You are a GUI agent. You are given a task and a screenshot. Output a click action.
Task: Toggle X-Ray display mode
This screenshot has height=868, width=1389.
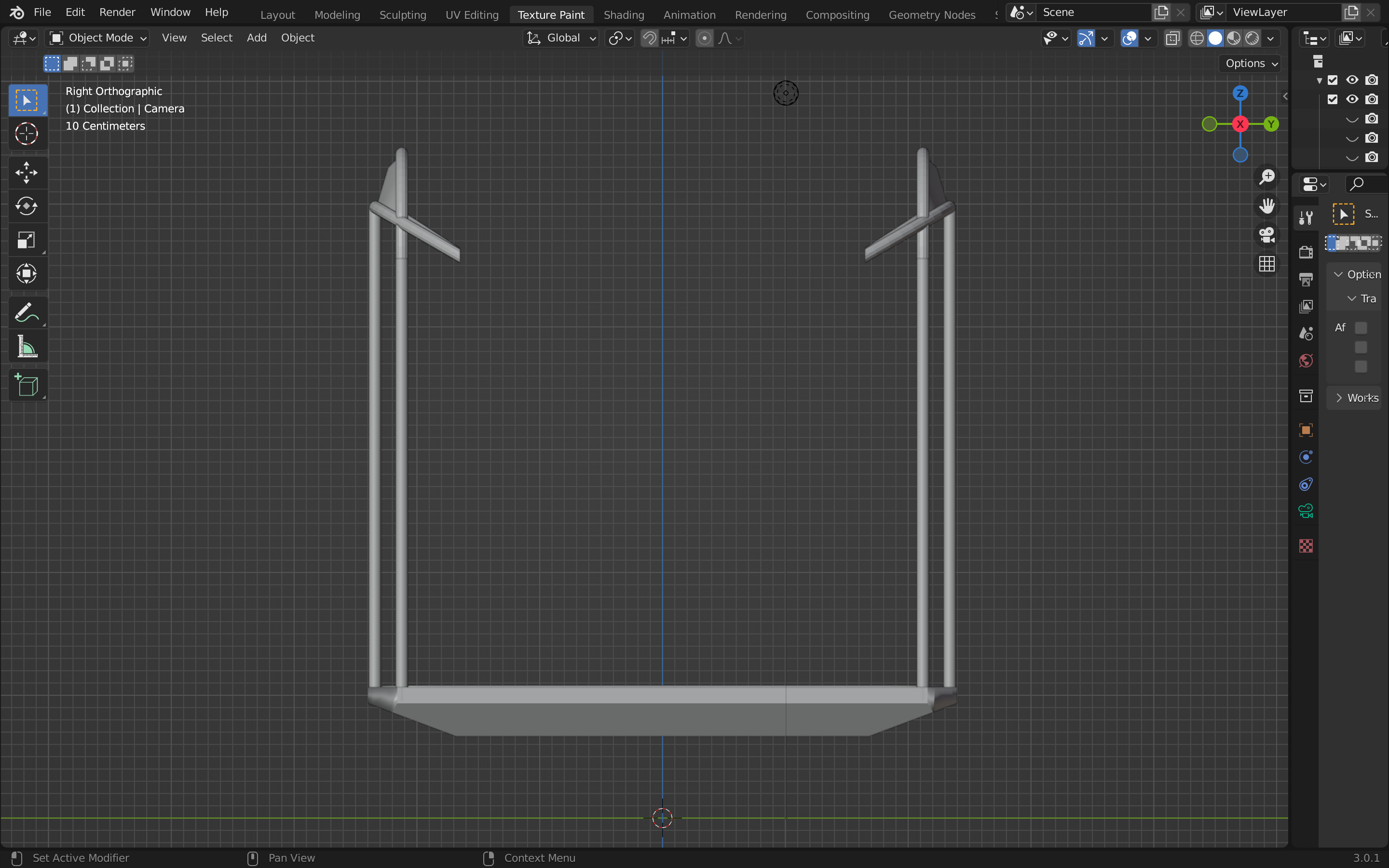1172,38
